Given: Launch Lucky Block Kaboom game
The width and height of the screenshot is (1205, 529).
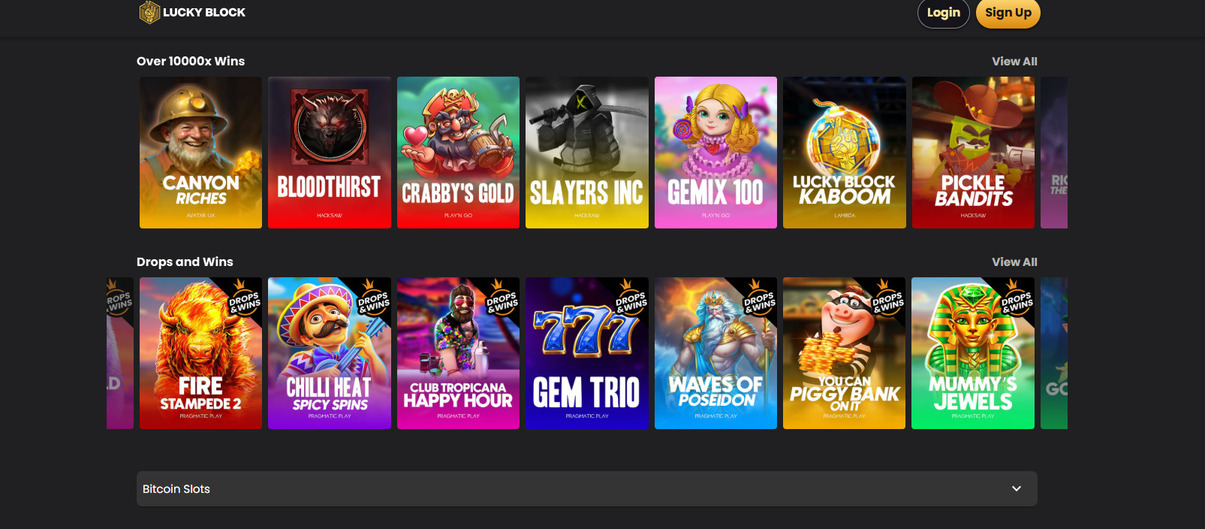Looking at the screenshot, I should pos(844,153).
